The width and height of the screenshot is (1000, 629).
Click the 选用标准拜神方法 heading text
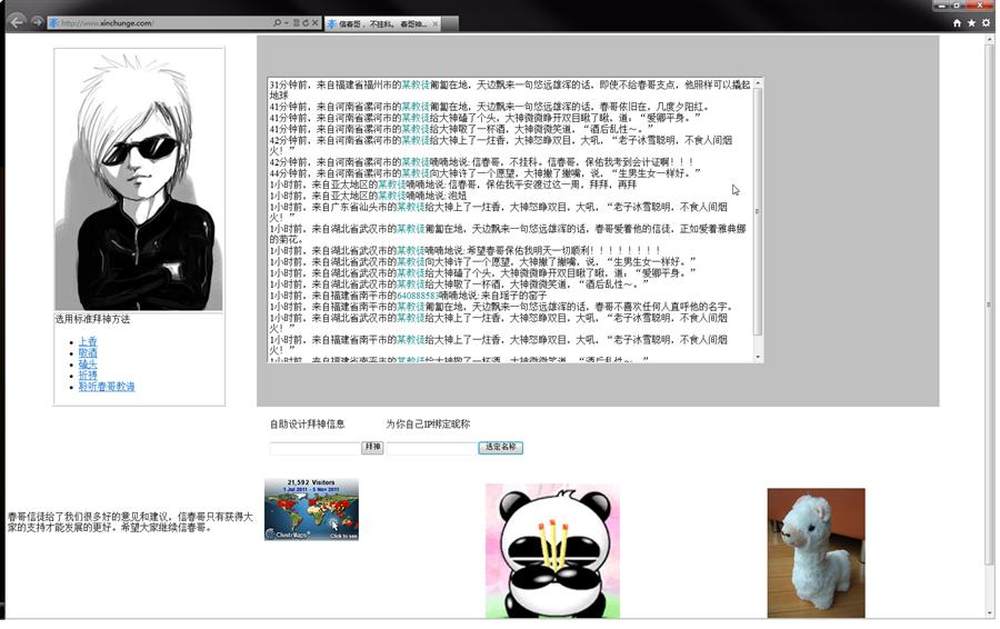tap(92, 319)
